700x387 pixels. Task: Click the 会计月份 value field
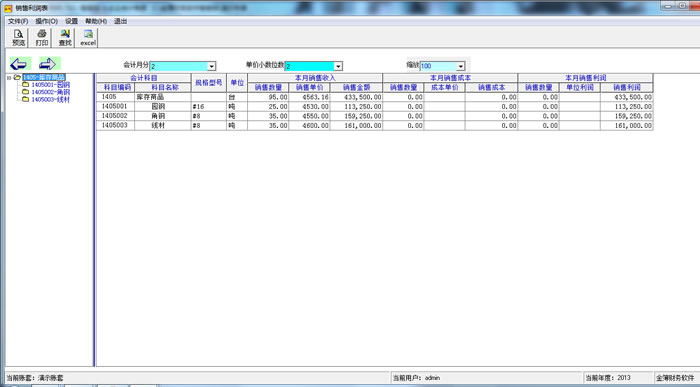coord(179,66)
